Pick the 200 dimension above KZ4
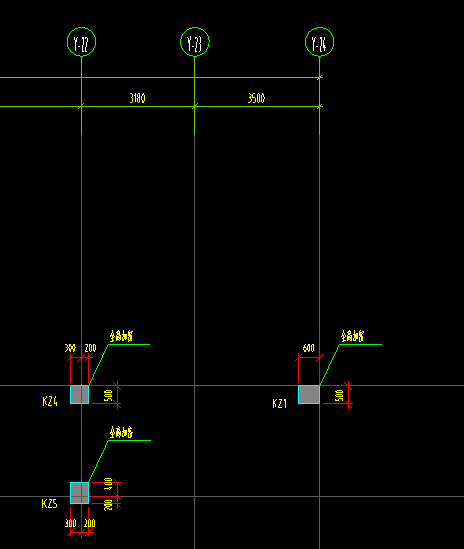Screen dimensions: 464x549 click(90, 348)
